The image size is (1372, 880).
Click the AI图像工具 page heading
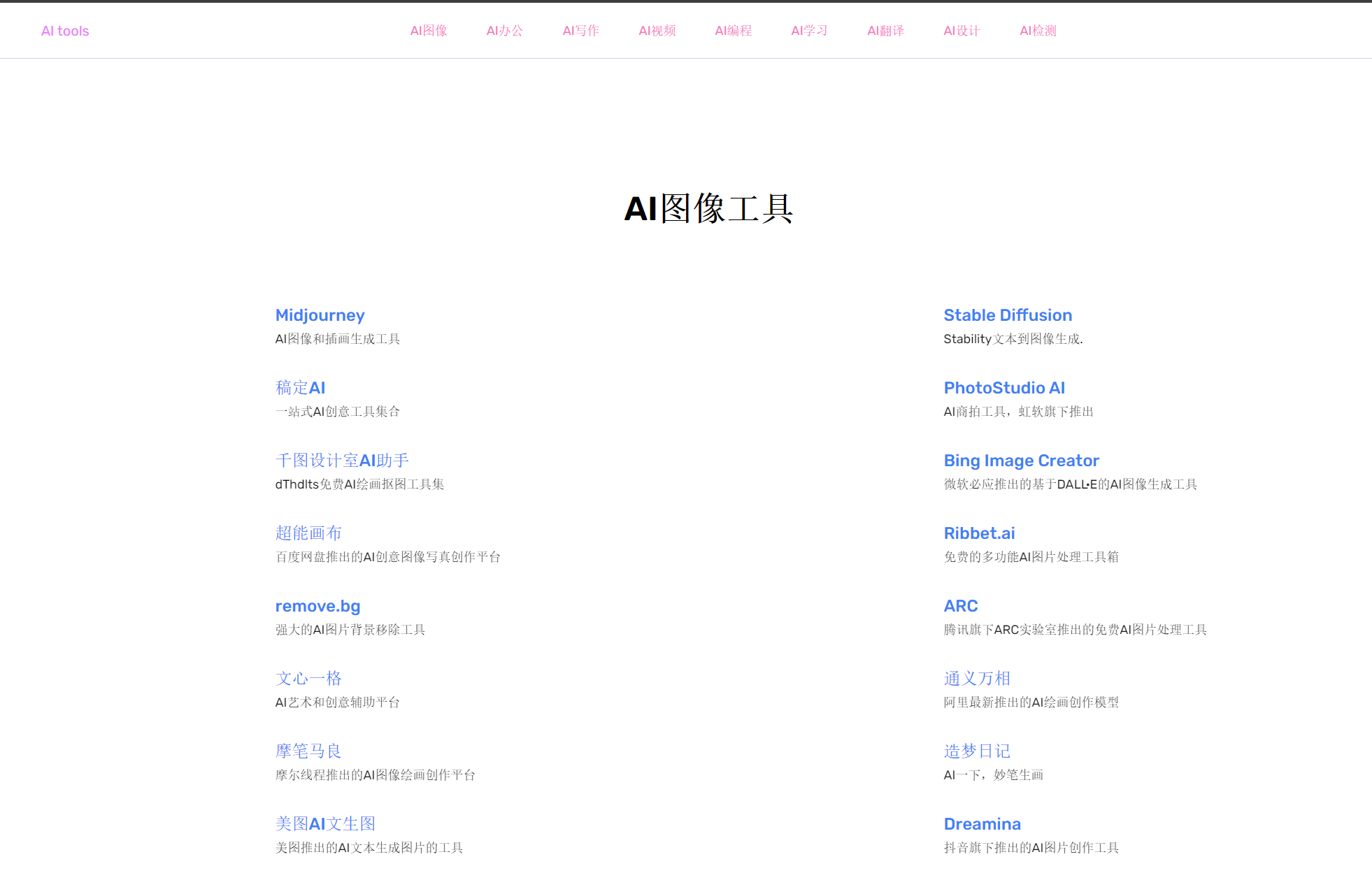[x=708, y=209]
